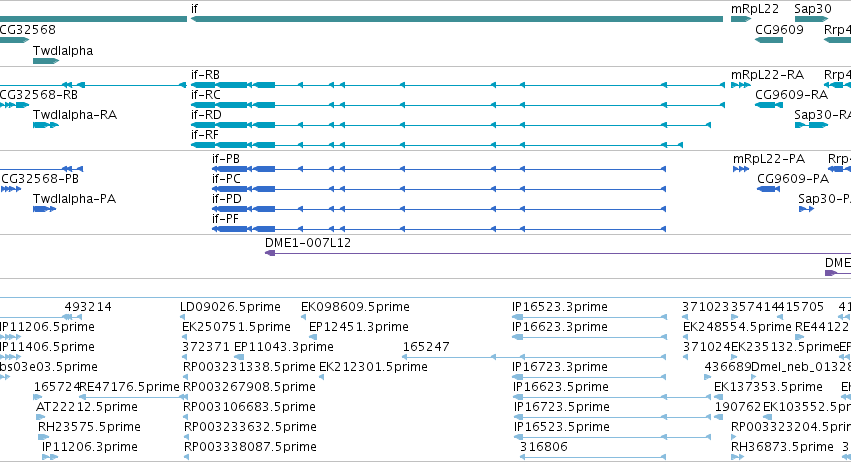Select the IP16723.3prime EST label
Screen dimensions: 851x462
coord(560,367)
